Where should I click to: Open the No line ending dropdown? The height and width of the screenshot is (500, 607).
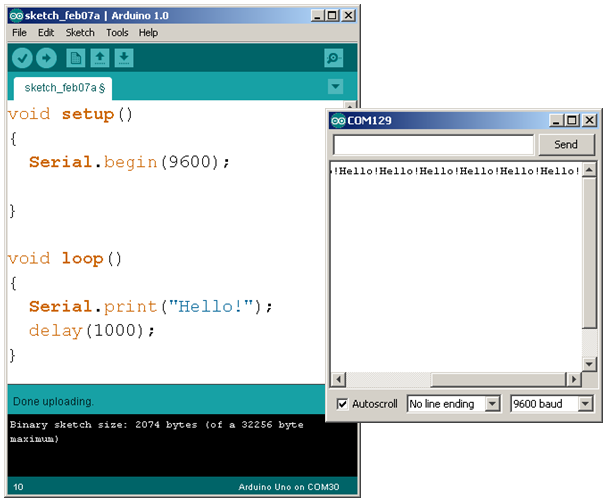pos(453,404)
